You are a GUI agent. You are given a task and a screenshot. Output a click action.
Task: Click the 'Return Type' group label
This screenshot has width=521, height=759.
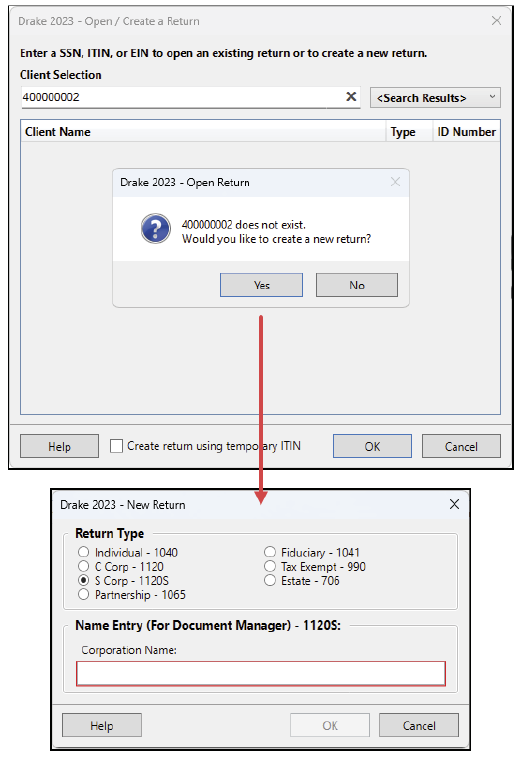coord(109,533)
